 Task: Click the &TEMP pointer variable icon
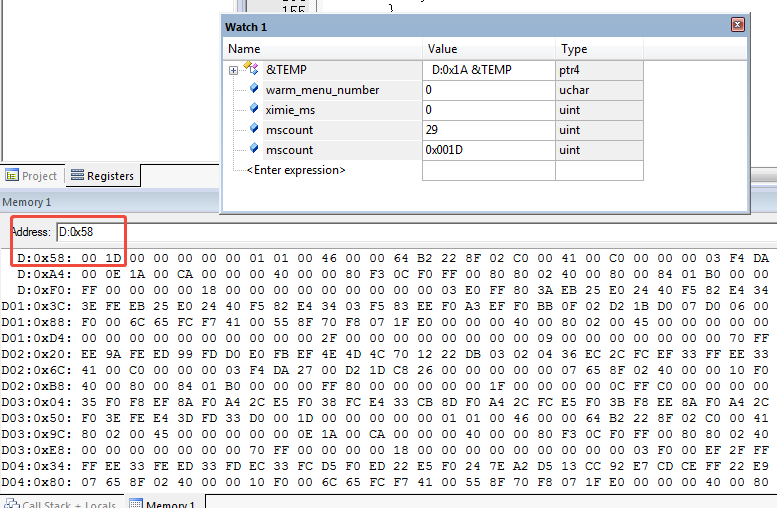[250, 69]
